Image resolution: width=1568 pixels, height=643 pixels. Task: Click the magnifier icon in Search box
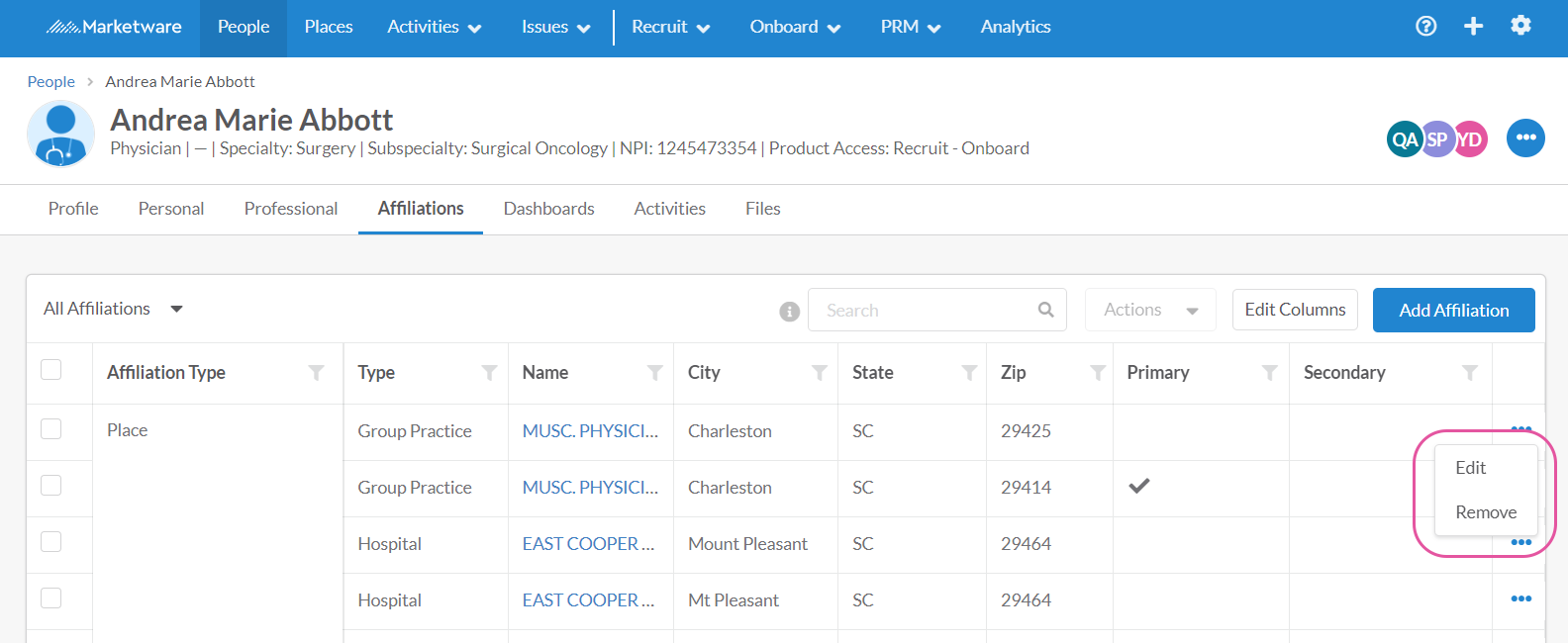point(1045,310)
